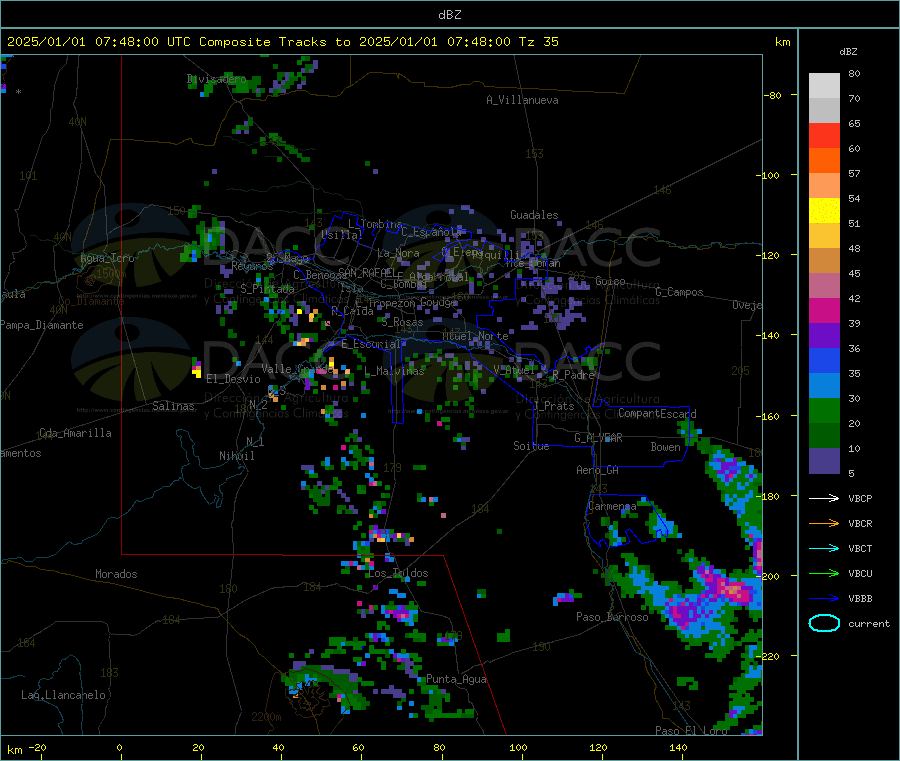The width and height of the screenshot is (900, 761).
Task: Click the Soitue location label
Action: (531, 446)
